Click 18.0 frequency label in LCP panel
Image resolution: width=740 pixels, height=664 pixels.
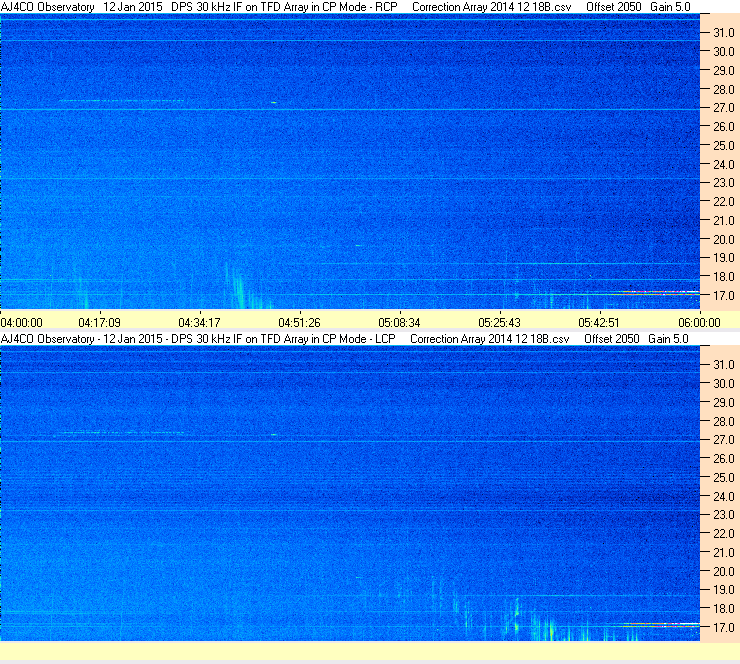tap(723, 609)
